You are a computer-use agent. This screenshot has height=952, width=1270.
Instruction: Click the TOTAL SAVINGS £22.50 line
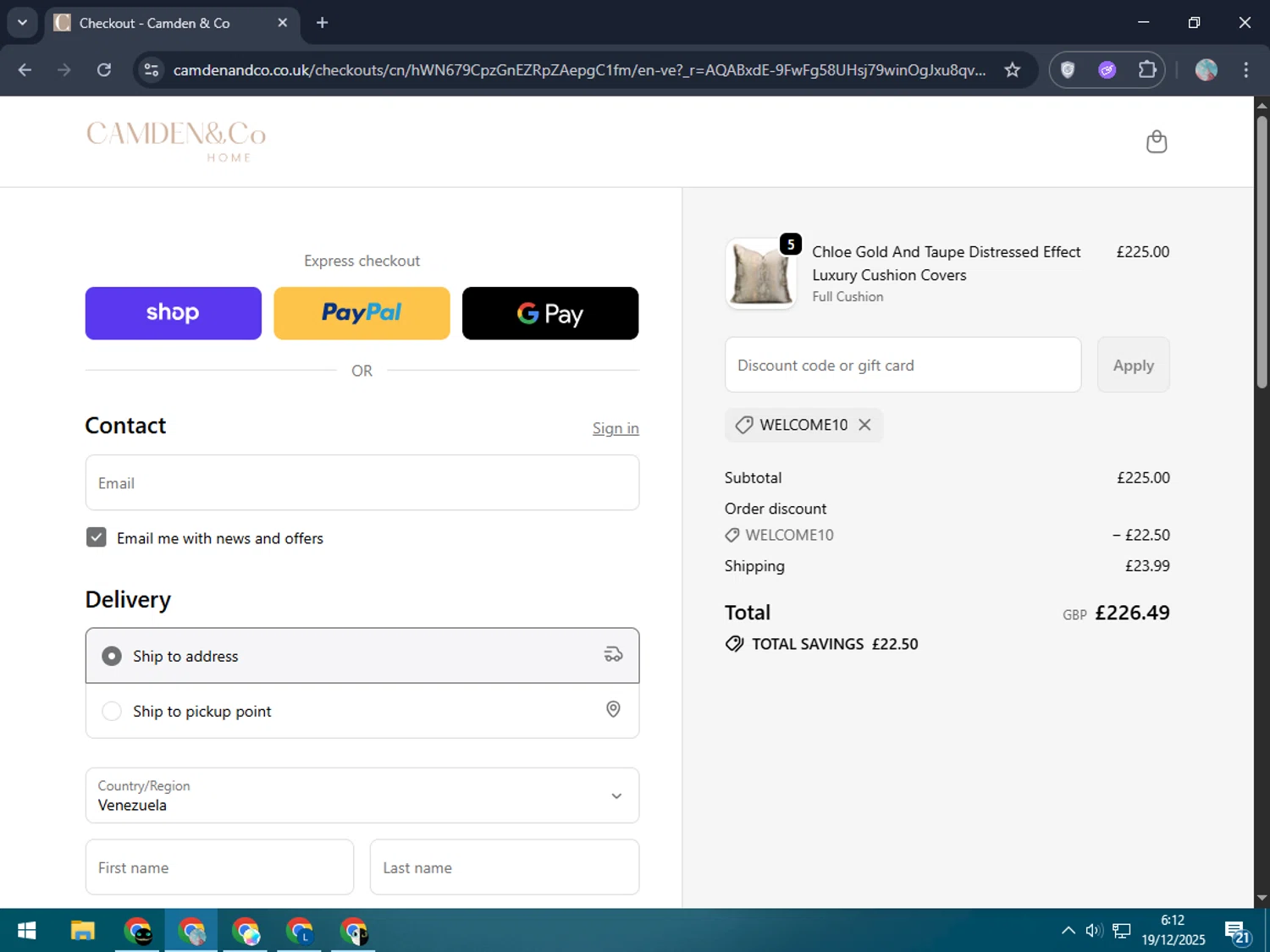[x=821, y=644]
